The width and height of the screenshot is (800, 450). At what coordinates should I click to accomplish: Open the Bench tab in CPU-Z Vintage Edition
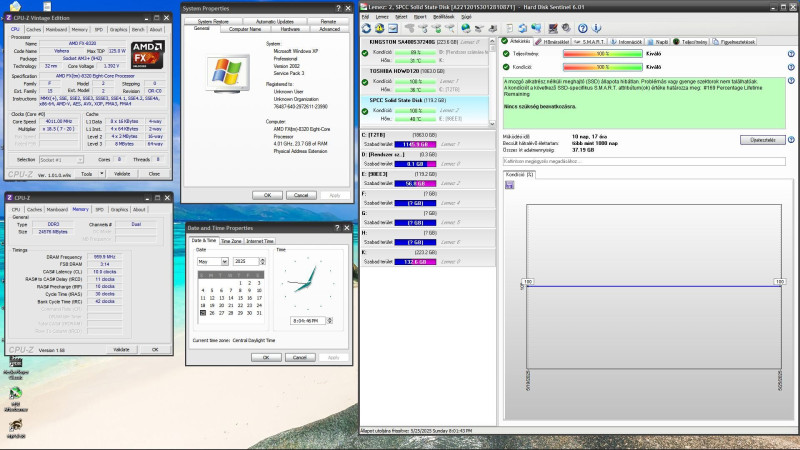pos(138,30)
